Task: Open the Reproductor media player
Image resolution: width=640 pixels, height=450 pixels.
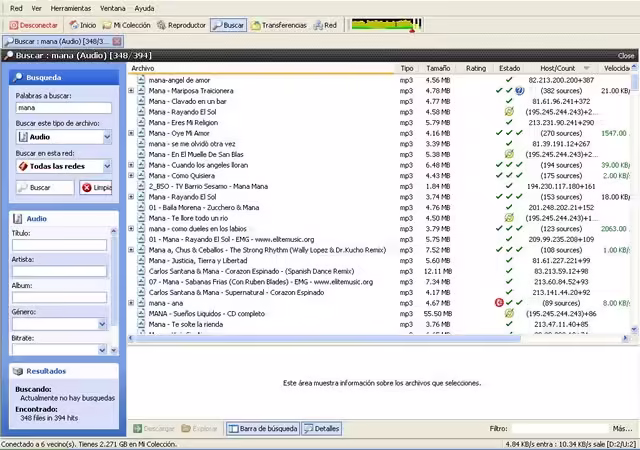Action: click(182, 25)
